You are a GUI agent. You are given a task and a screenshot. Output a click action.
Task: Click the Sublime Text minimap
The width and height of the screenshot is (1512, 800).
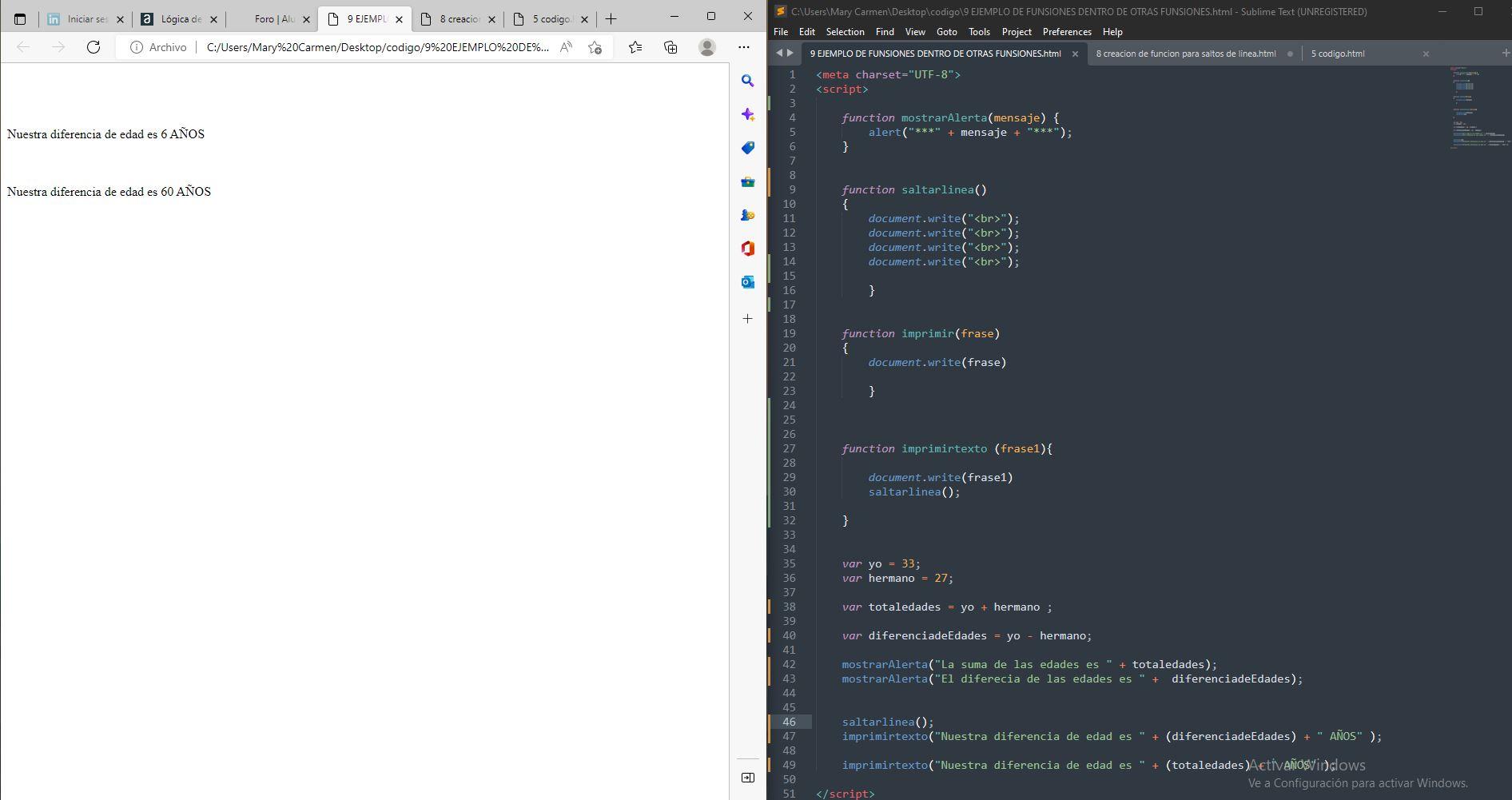[1478, 108]
